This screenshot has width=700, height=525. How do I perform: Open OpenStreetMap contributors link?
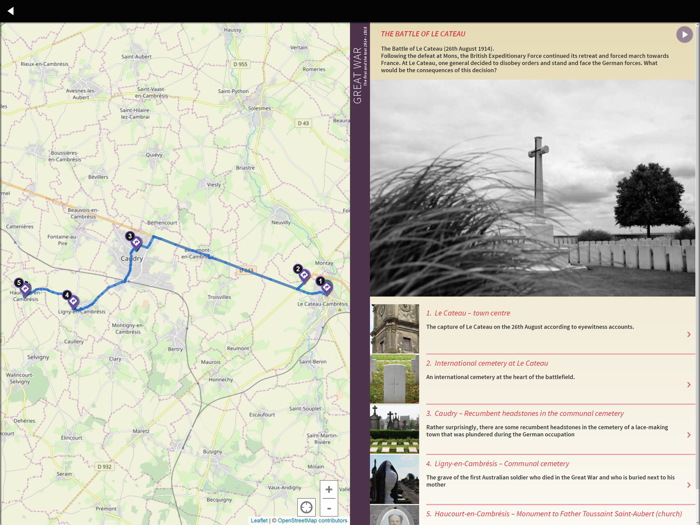[312, 521]
